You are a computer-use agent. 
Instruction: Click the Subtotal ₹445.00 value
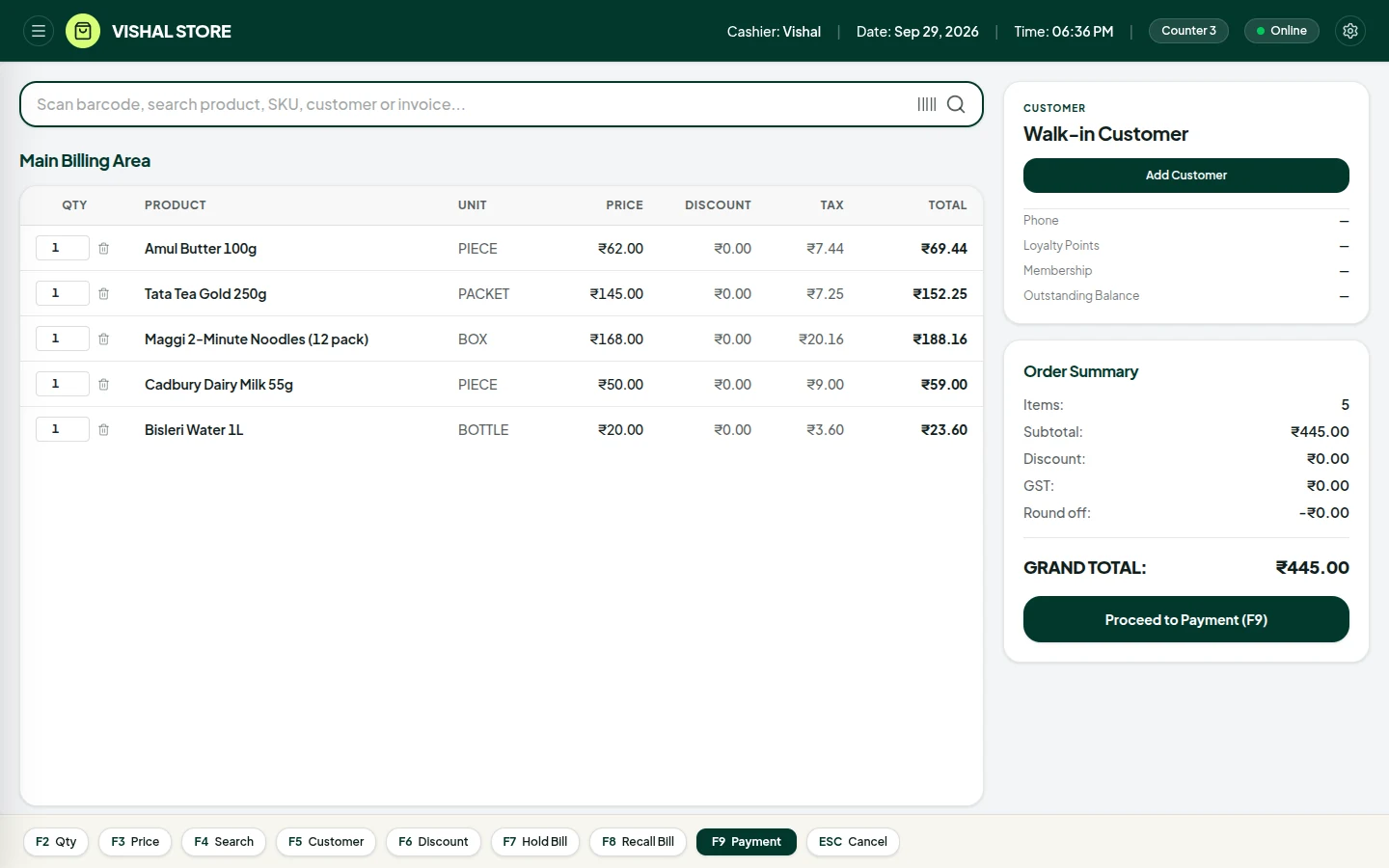[1320, 432]
